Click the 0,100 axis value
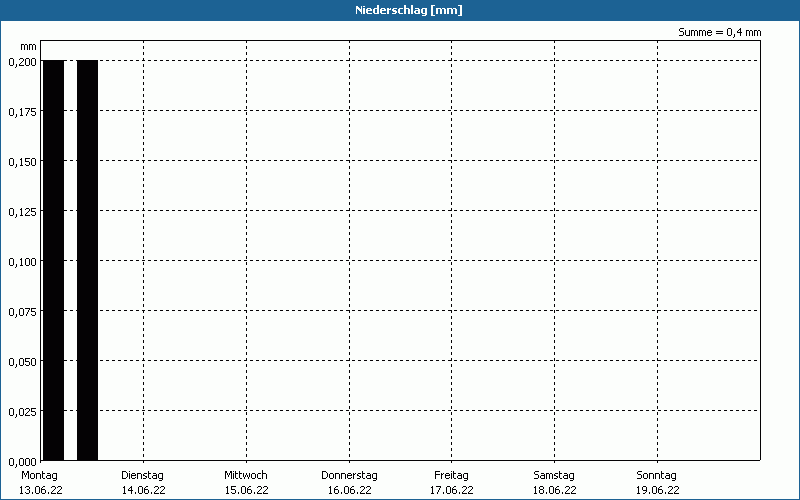800x500 pixels. [22, 262]
